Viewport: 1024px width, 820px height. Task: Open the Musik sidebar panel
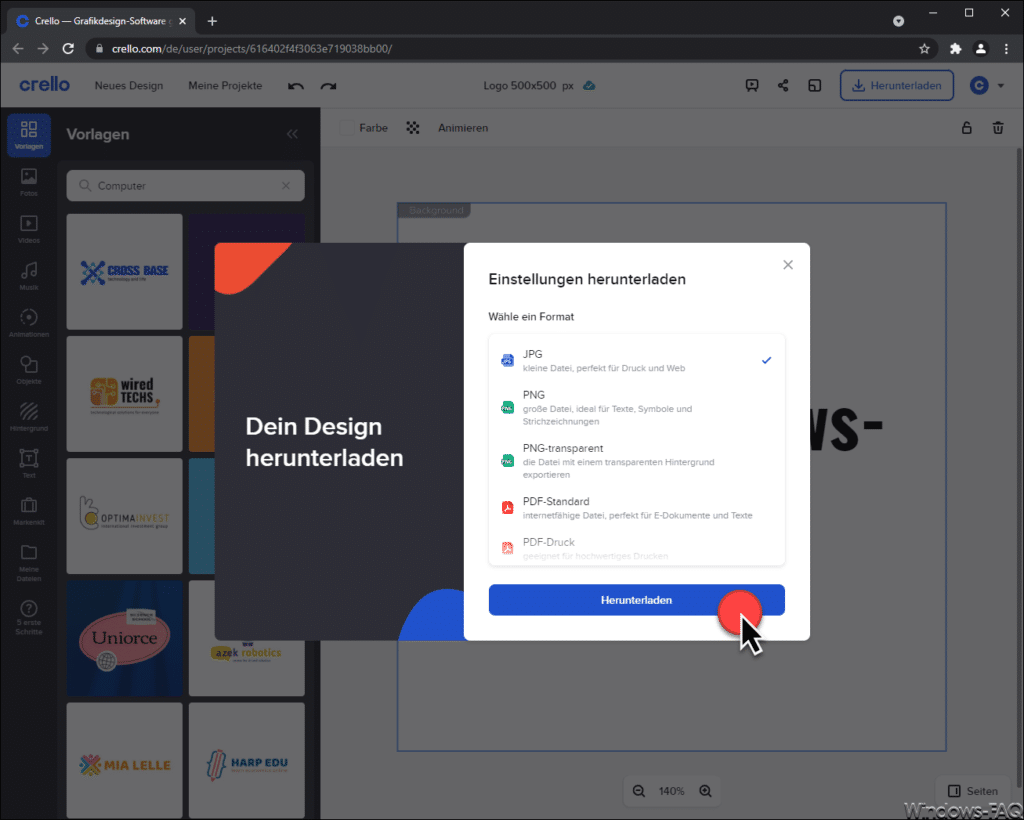[29, 276]
